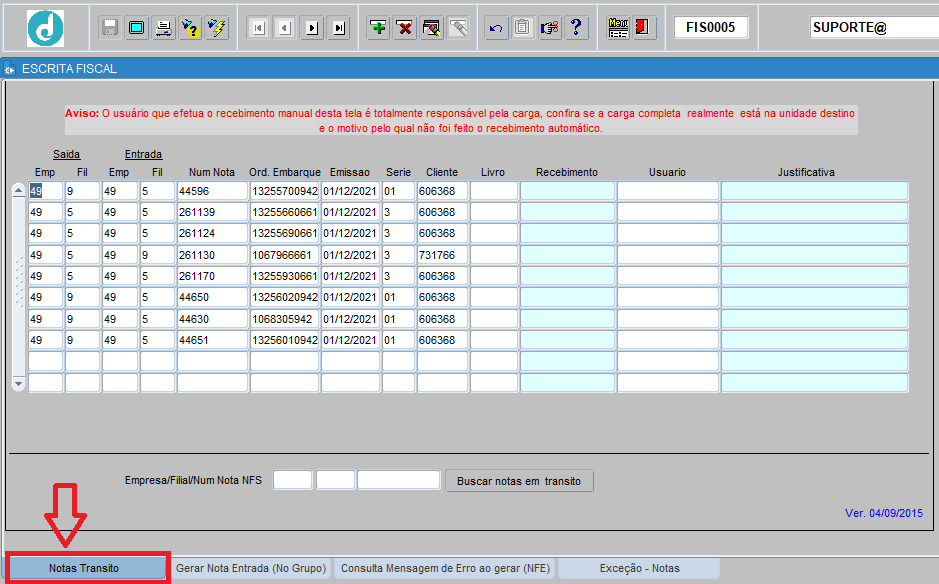Click the Undo arrow icon
939x584 pixels.
pyautogui.click(x=496, y=28)
